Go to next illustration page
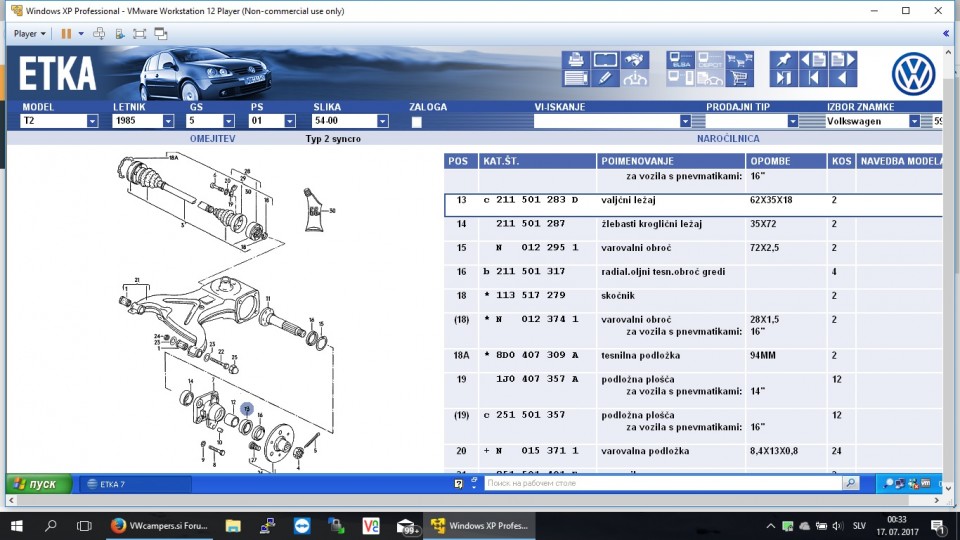The image size is (960, 540). coord(842,59)
